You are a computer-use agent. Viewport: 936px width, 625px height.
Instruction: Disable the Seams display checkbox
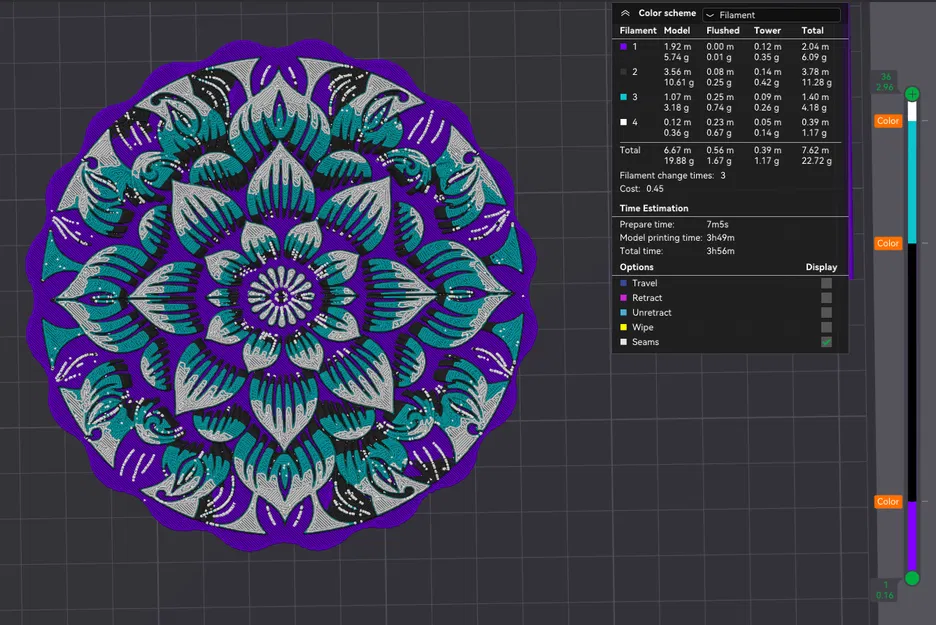828,342
